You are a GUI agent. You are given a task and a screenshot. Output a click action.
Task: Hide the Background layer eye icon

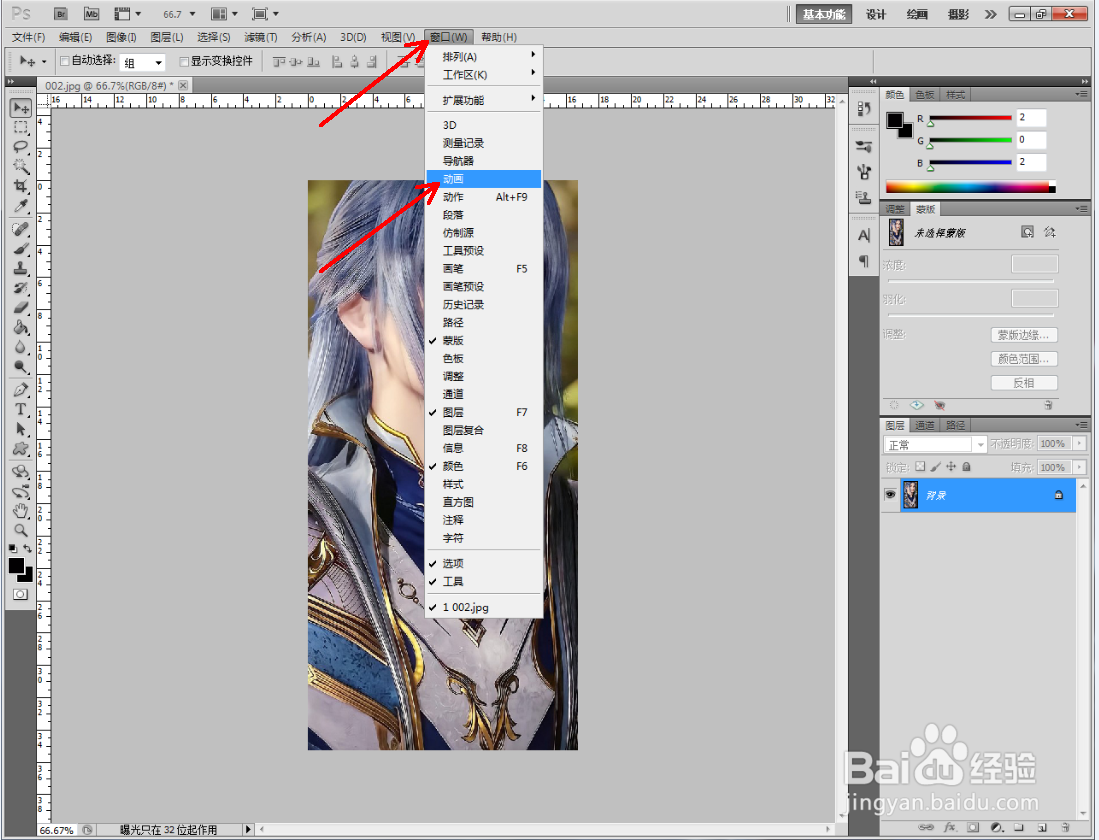point(890,495)
